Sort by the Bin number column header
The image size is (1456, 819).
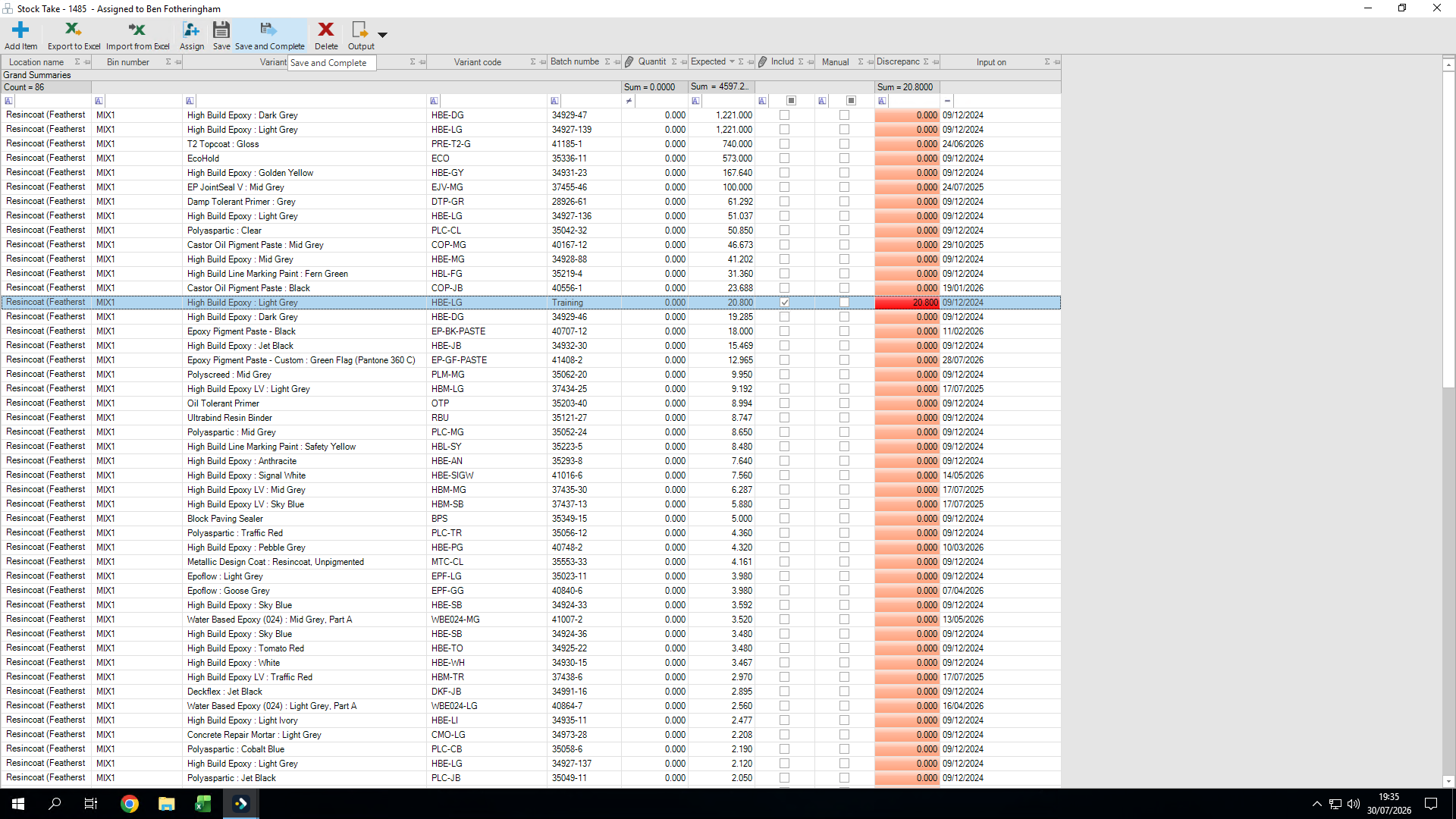coord(128,62)
